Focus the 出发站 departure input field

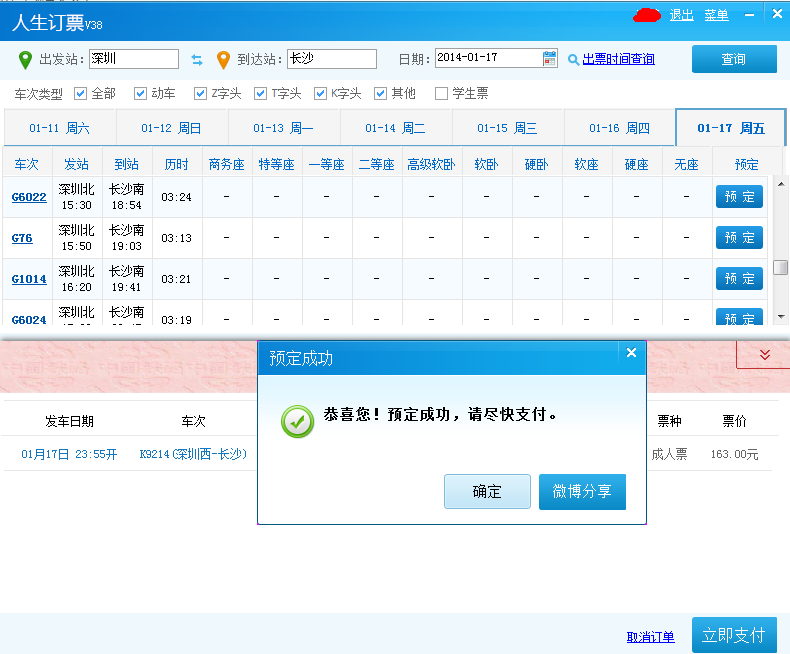pyautogui.click(x=134, y=59)
